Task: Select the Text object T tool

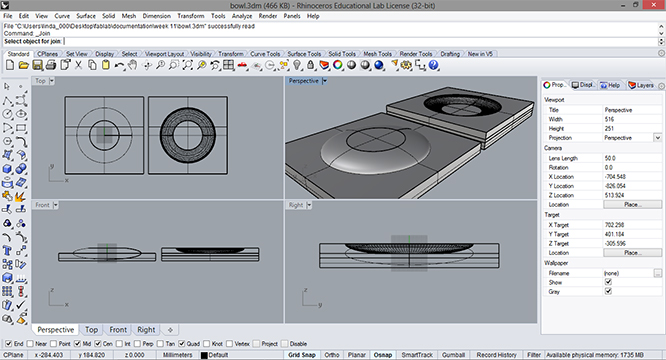Action: pos(7,250)
